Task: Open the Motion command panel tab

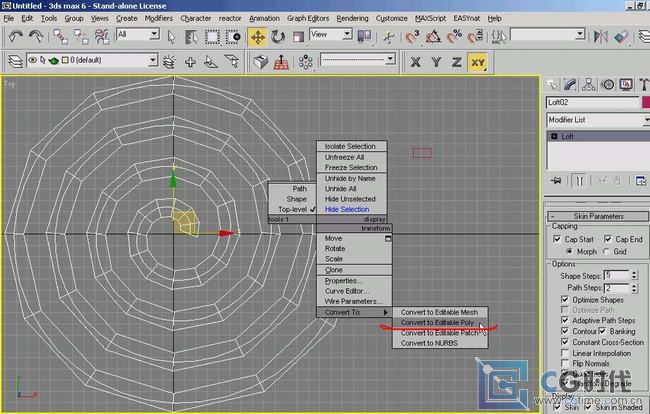Action: [607, 85]
